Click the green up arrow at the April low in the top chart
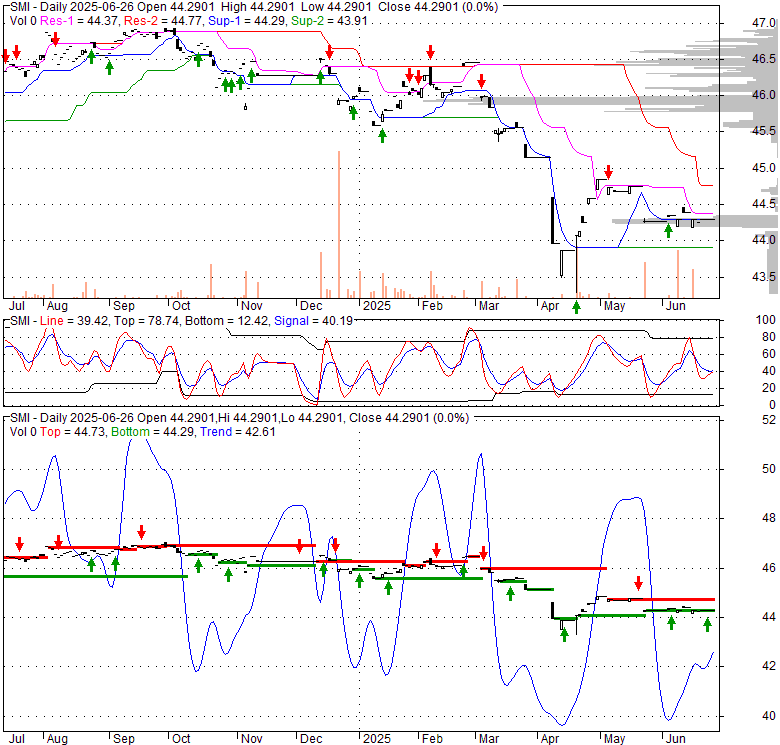This screenshot has width=780, height=745. pyautogui.click(x=576, y=305)
